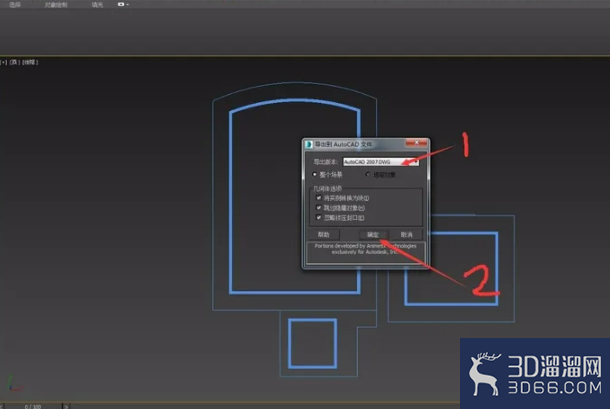610x409 pixels.
Task: Toggle the first checkbox under 几何体选项
Action: (x=319, y=198)
